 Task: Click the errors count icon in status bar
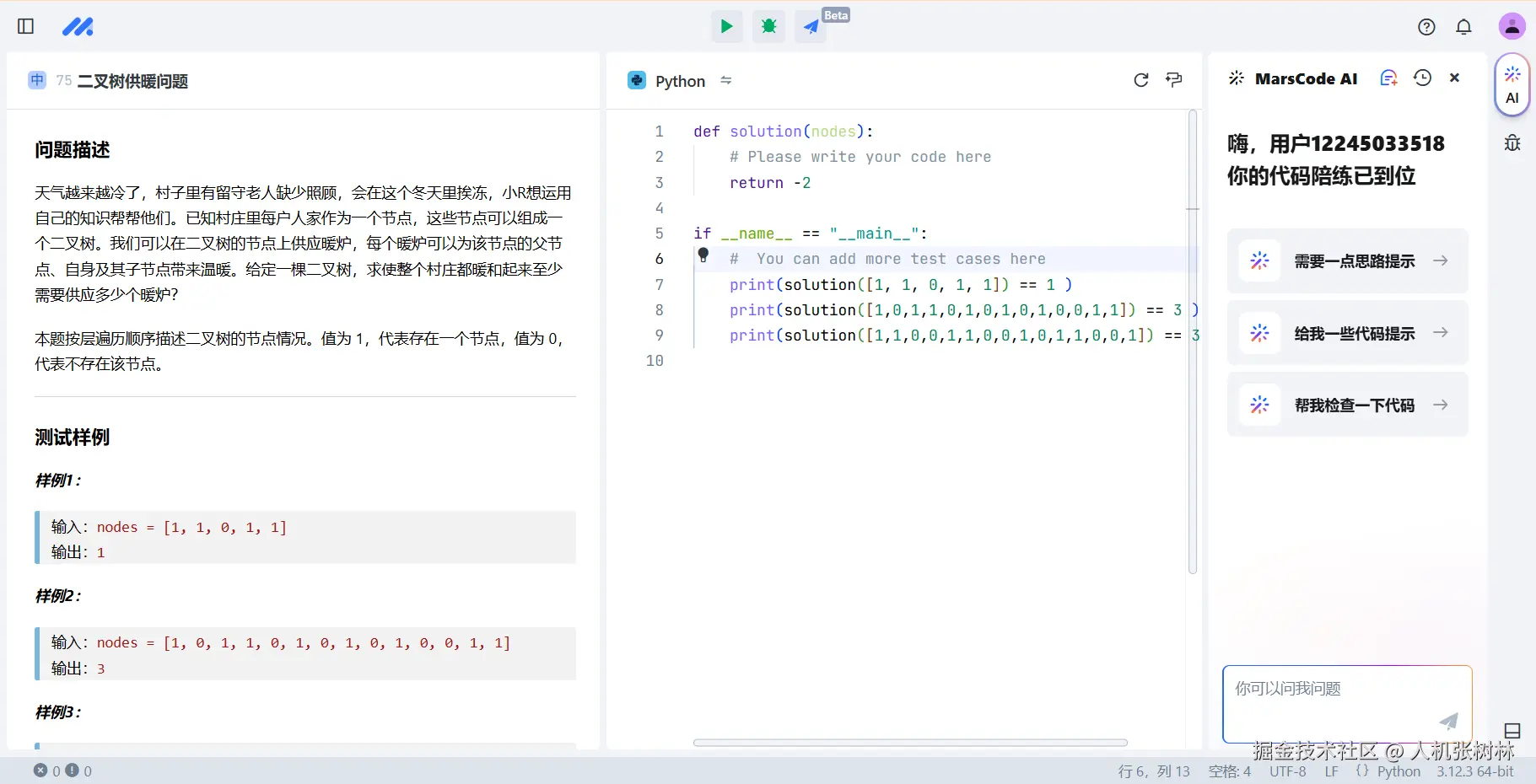[x=40, y=771]
